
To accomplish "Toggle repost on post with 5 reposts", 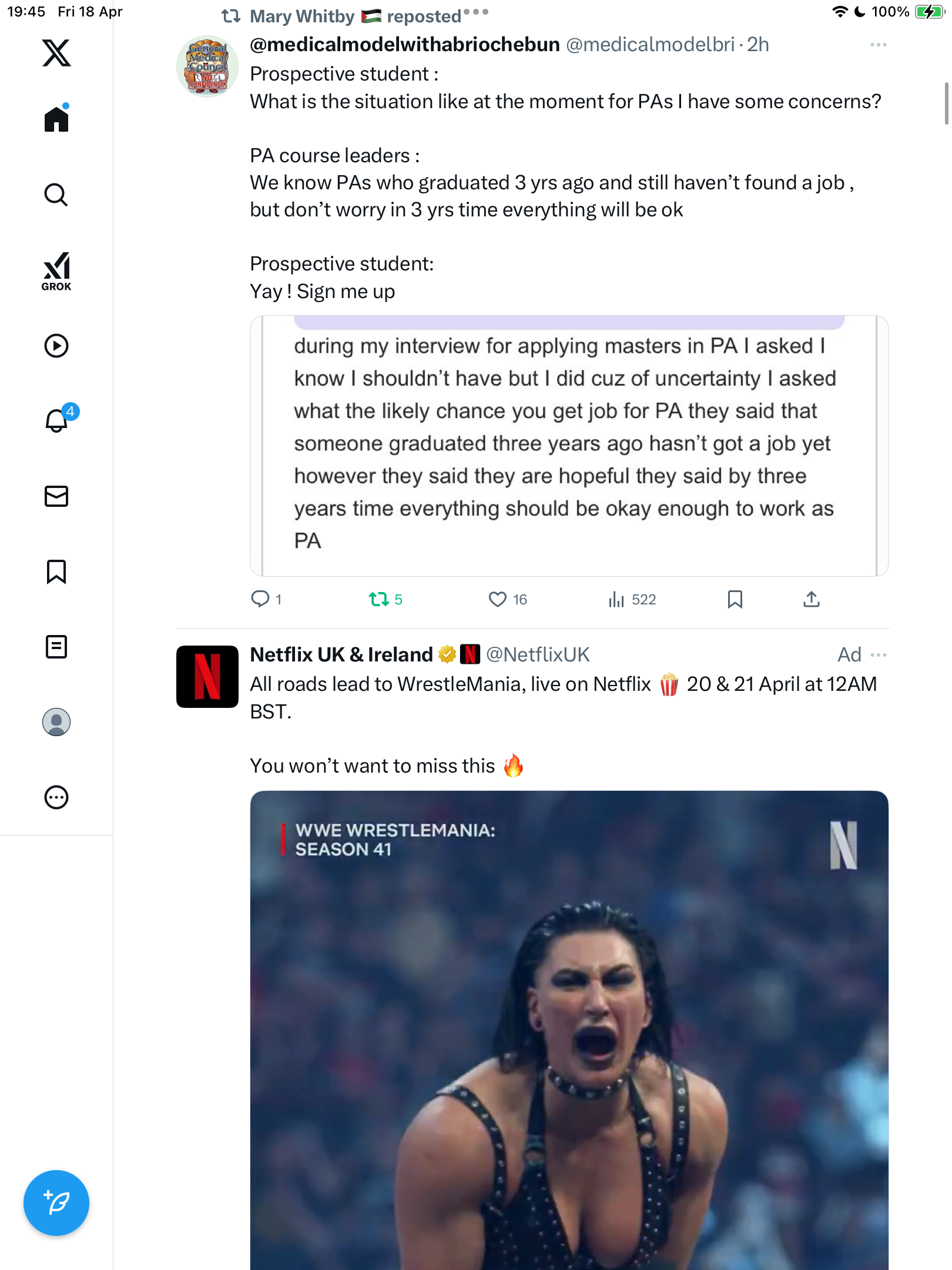I will pyautogui.click(x=386, y=599).
